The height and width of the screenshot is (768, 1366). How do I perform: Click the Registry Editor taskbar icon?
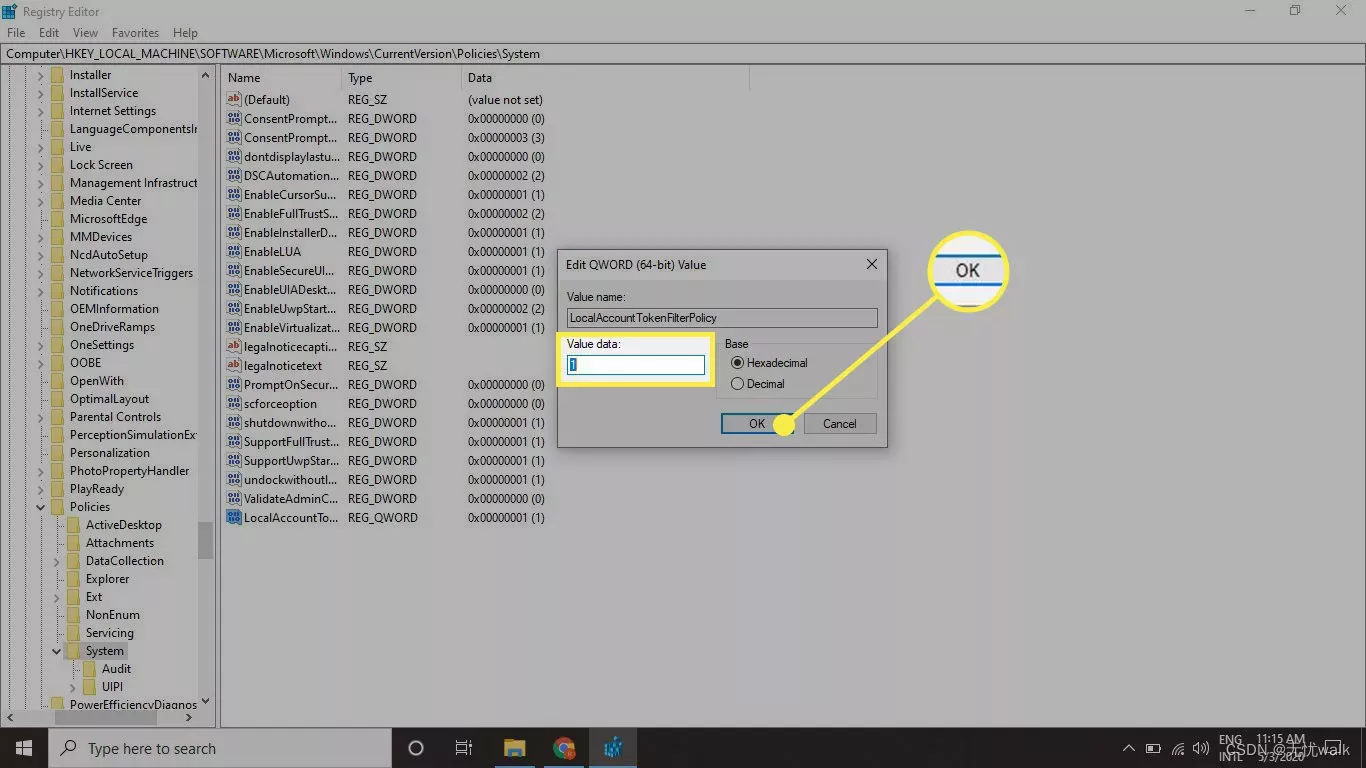[613, 748]
